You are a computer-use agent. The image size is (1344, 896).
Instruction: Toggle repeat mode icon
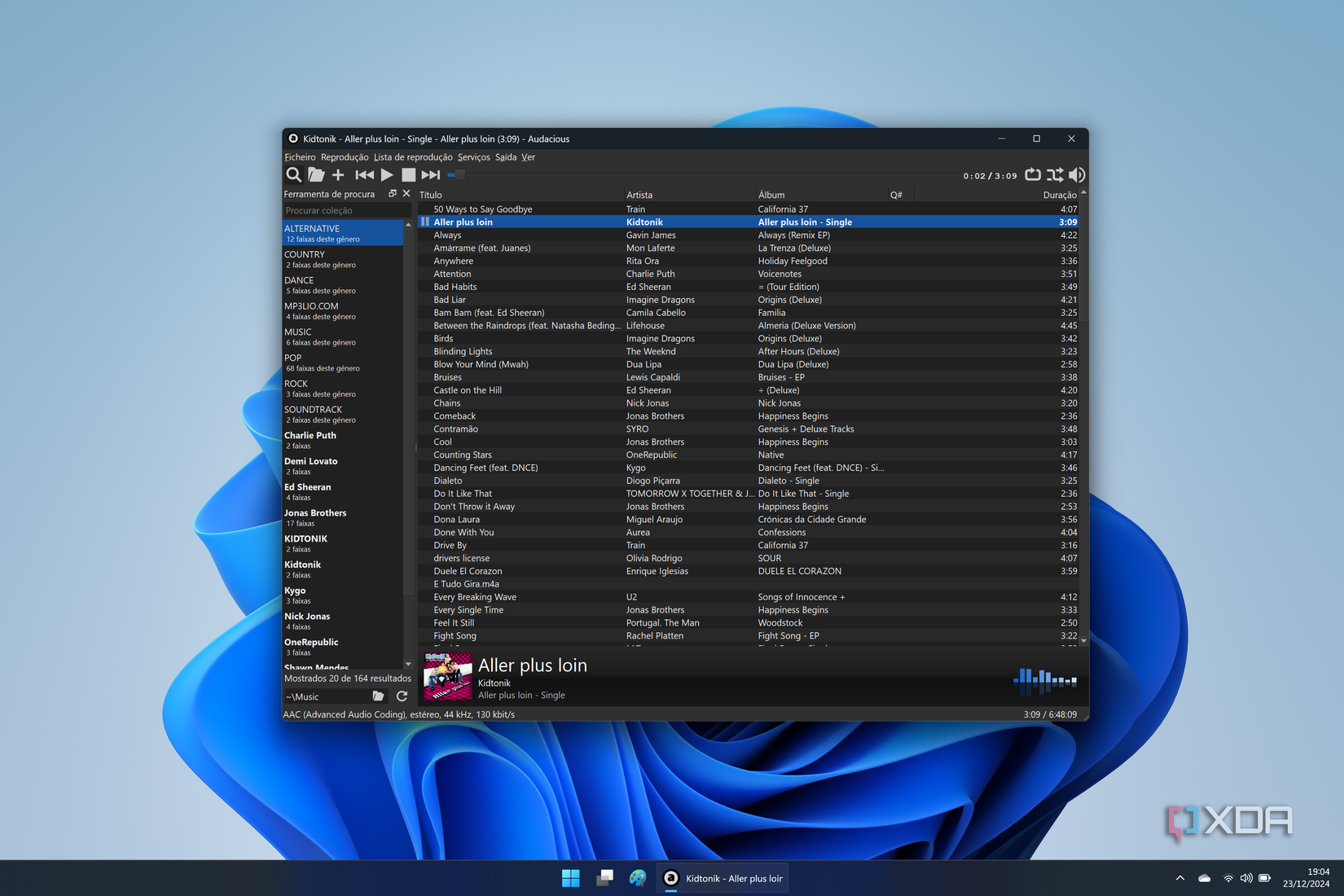(1033, 174)
